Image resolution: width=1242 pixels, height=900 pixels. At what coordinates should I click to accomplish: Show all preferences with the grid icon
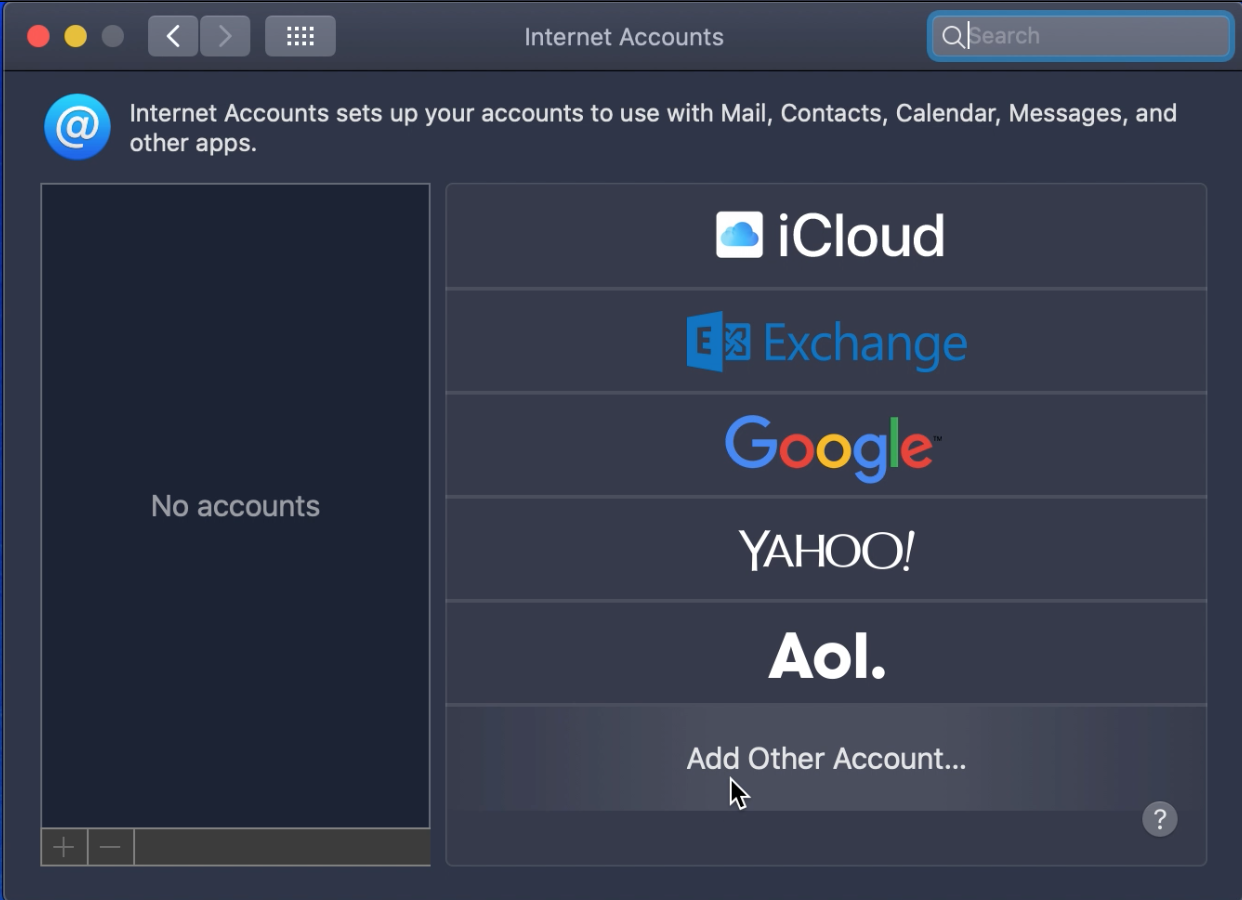pyautogui.click(x=300, y=37)
